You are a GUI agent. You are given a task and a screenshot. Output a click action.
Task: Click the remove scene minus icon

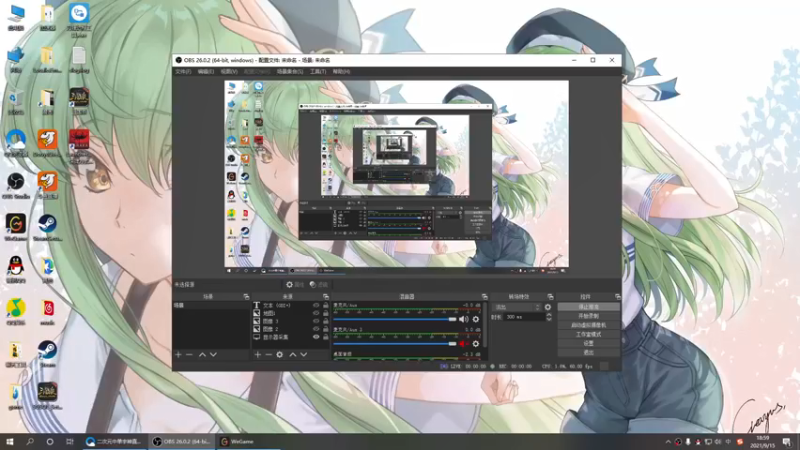pyautogui.click(x=189, y=355)
